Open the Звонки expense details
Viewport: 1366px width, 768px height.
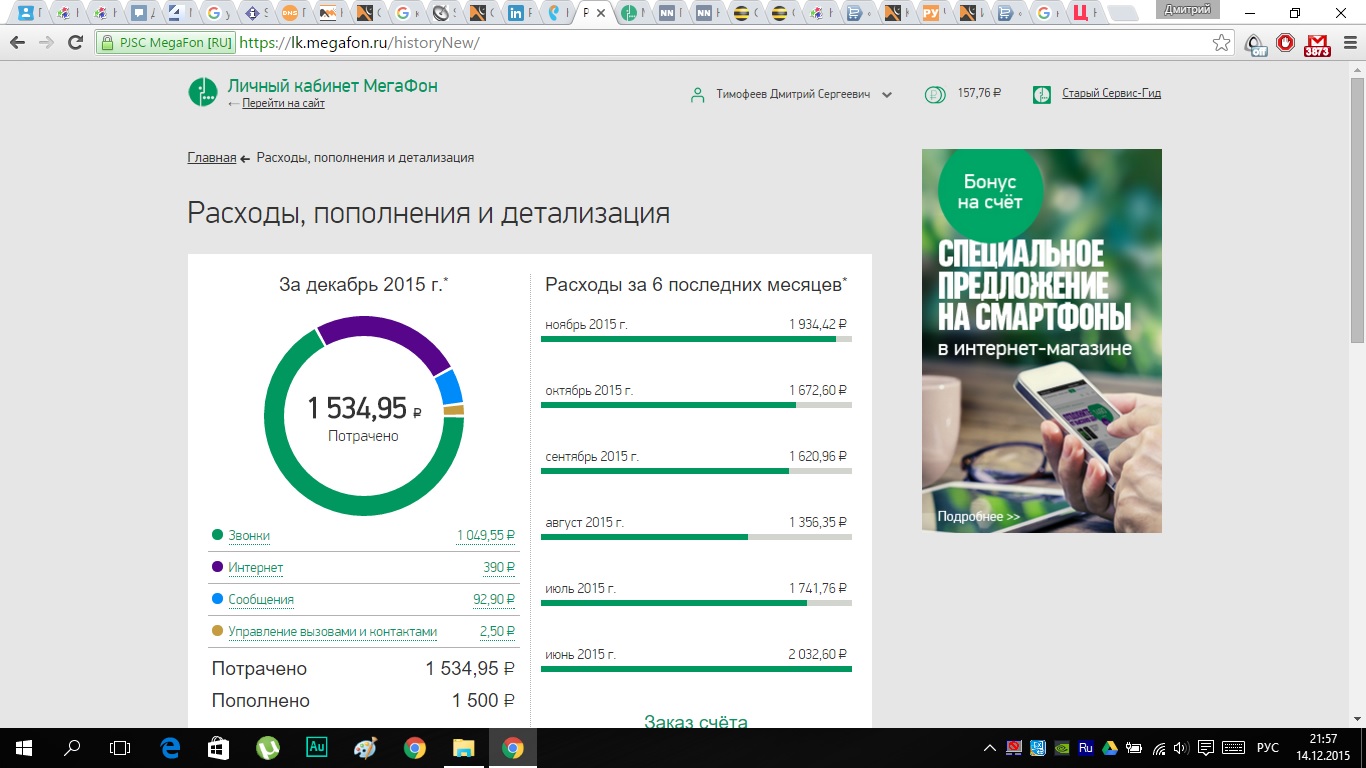(249, 536)
